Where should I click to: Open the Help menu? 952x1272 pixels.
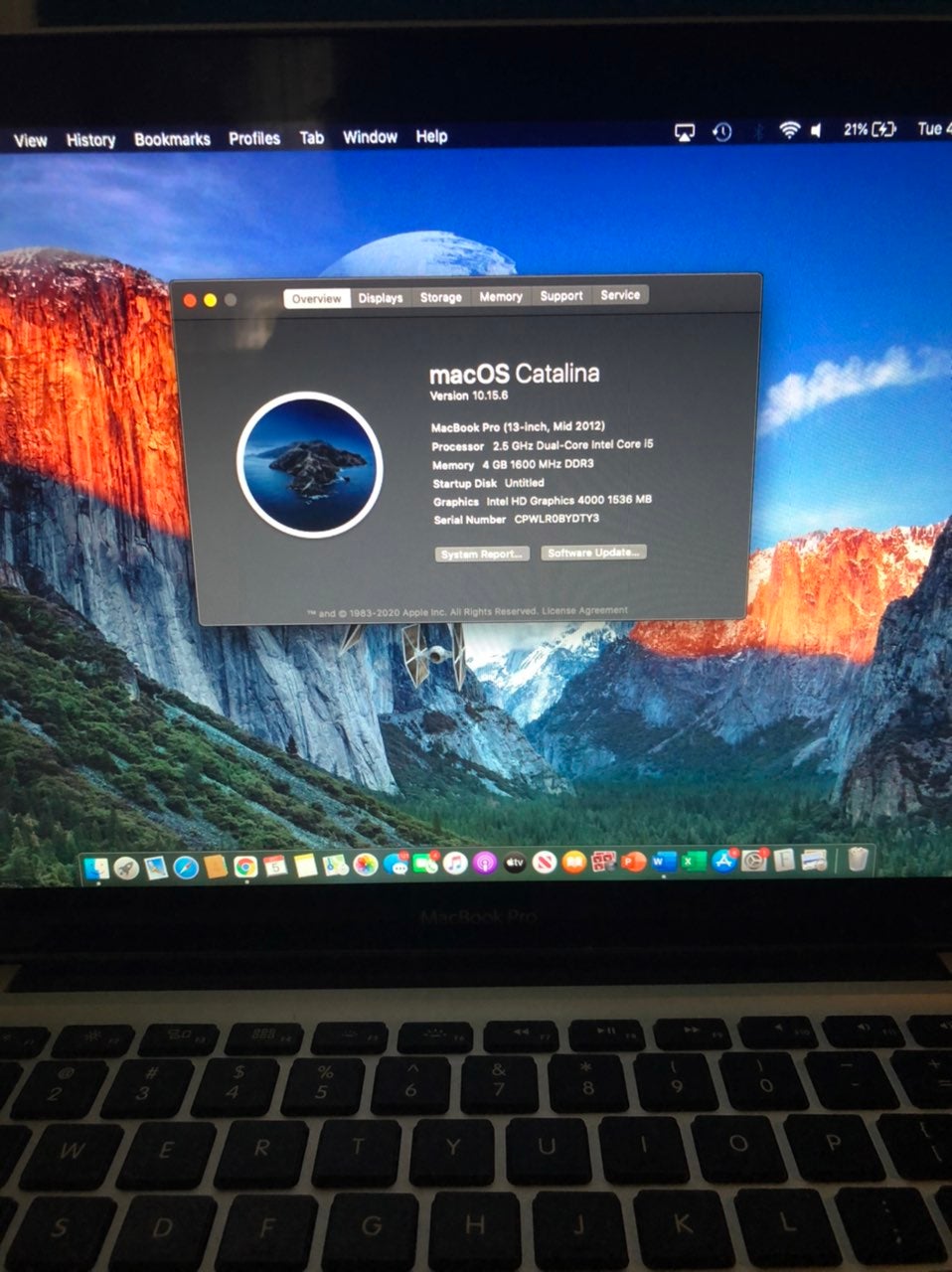(x=431, y=136)
